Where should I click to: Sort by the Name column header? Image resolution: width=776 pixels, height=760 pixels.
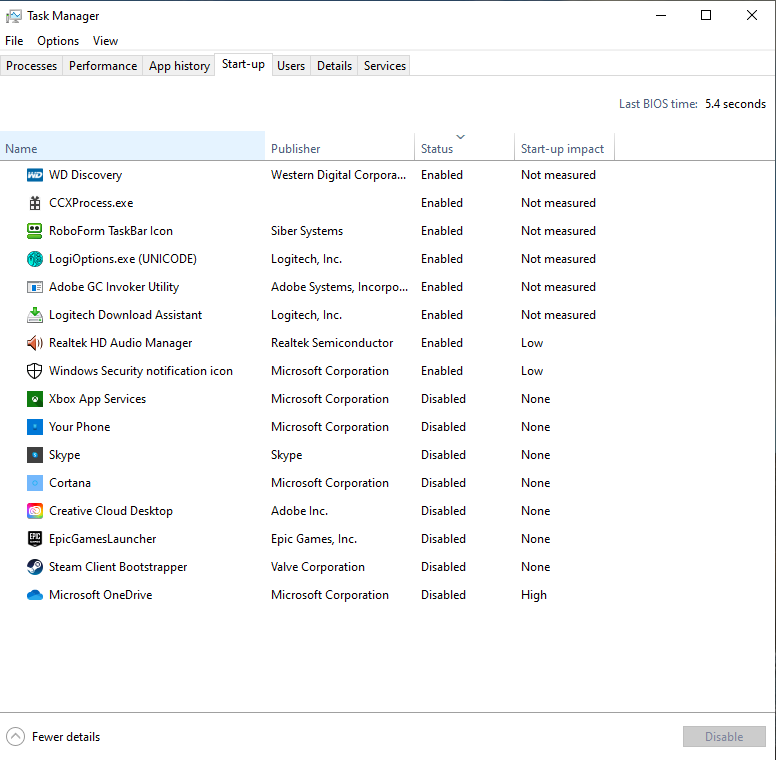pyautogui.click(x=132, y=146)
